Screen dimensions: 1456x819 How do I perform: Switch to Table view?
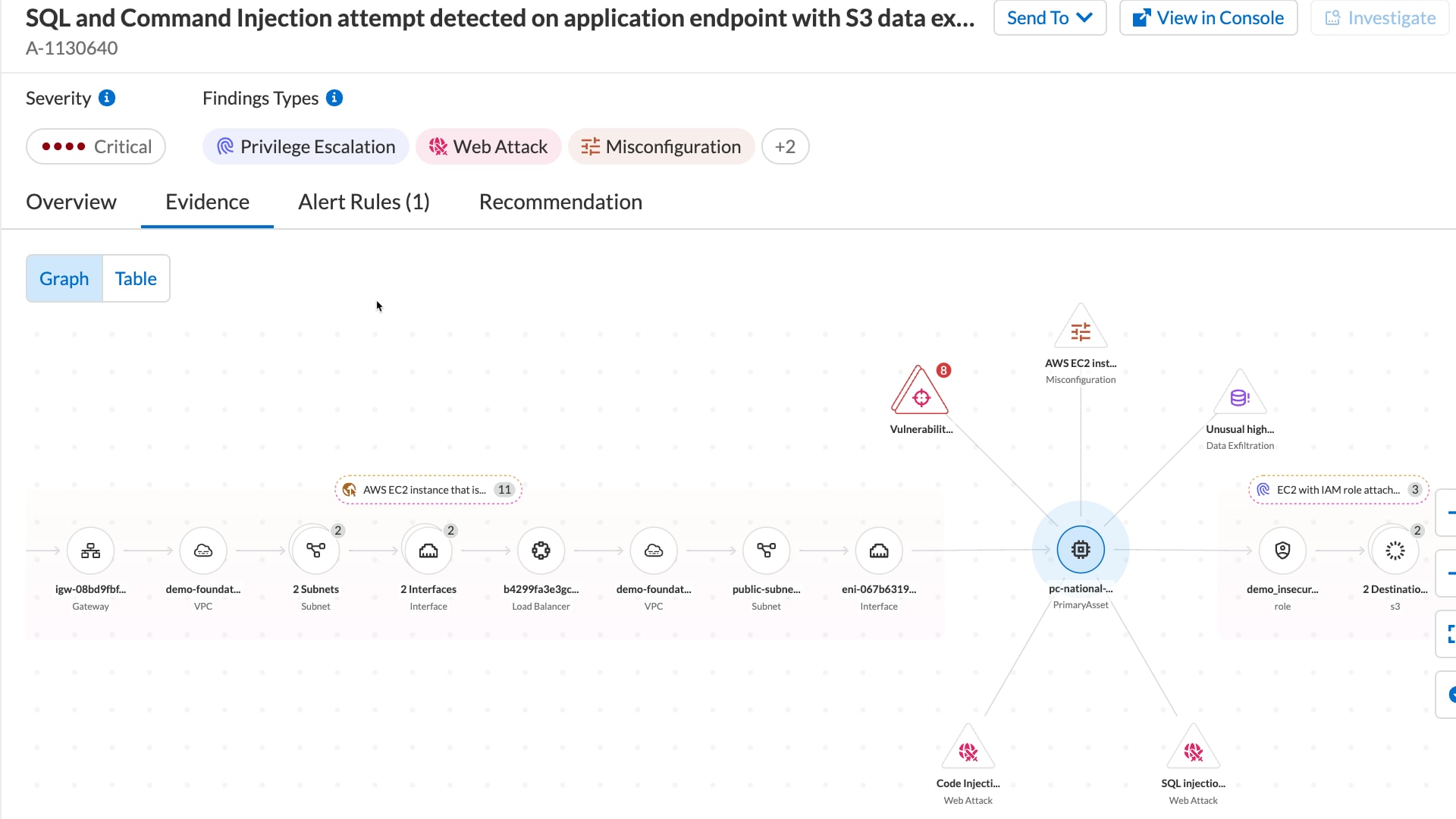click(x=136, y=278)
